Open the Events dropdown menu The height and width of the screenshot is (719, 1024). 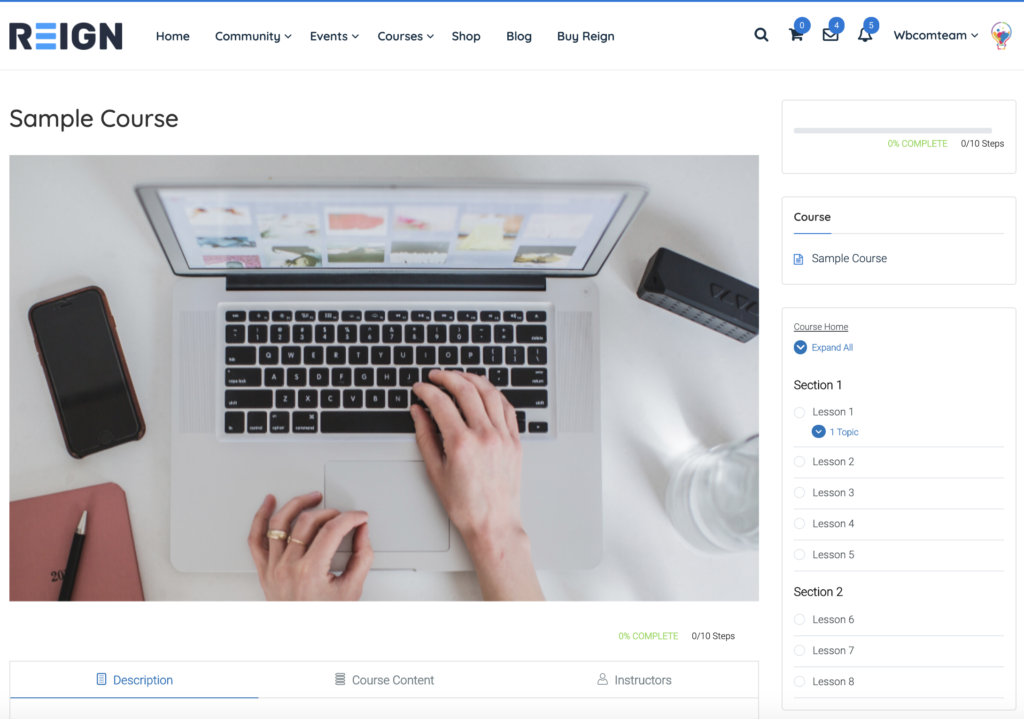(x=334, y=37)
